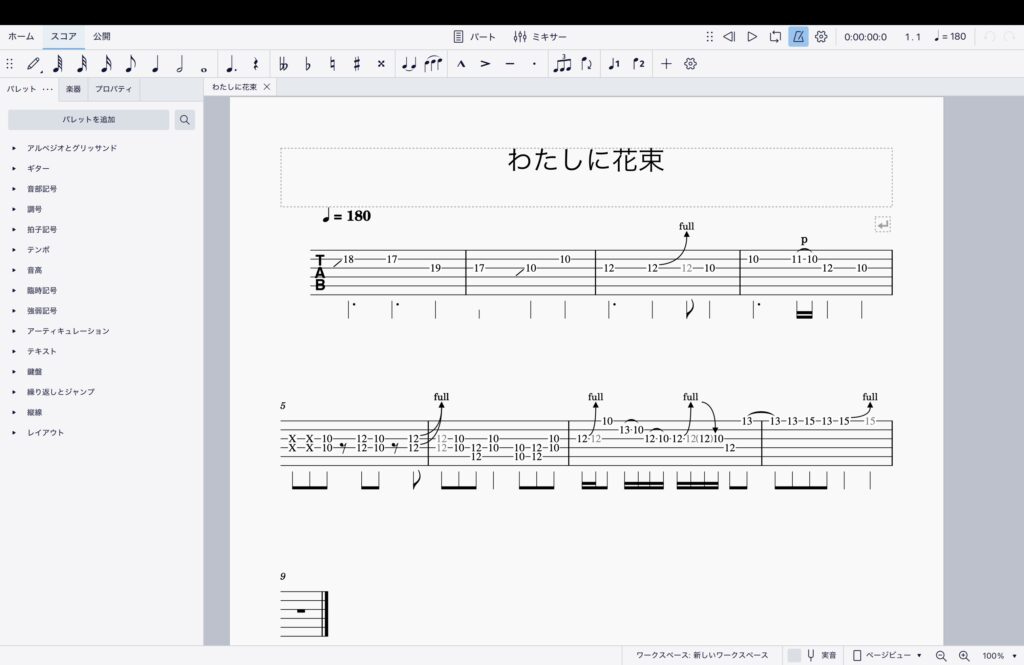The height and width of the screenshot is (665, 1024).
Task: Open the 公開 tab
Action: pos(101,37)
